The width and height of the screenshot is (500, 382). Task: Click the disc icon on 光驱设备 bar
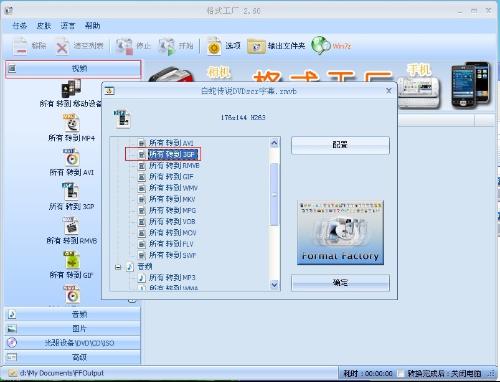point(12,343)
